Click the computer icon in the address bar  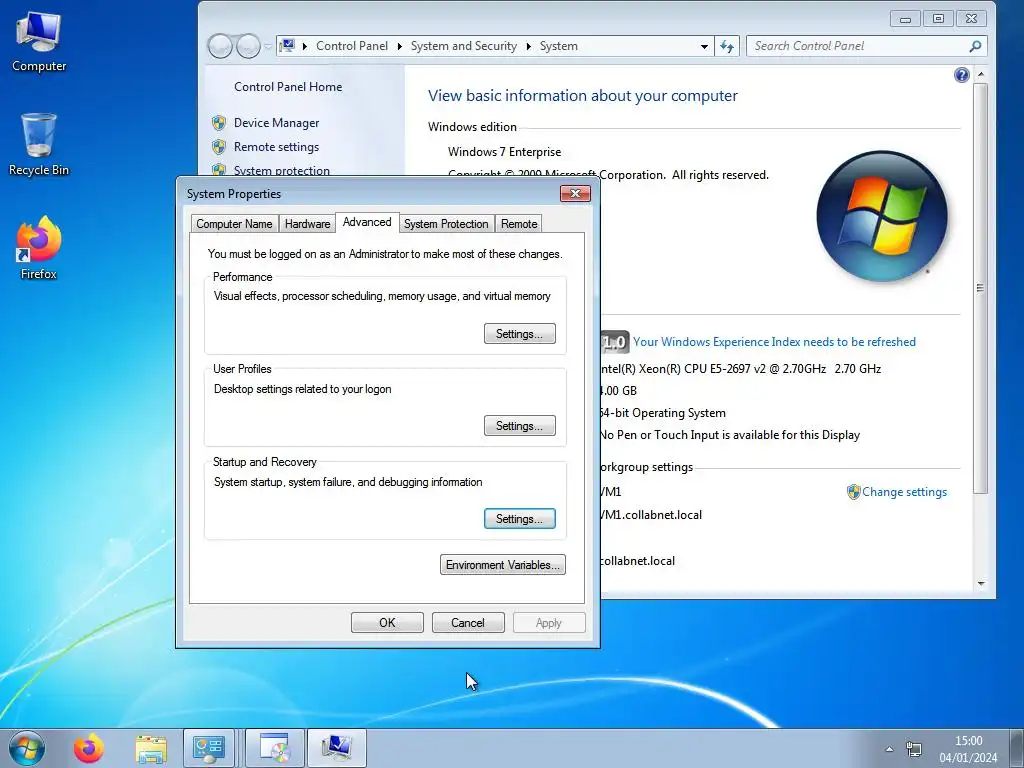click(x=287, y=46)
